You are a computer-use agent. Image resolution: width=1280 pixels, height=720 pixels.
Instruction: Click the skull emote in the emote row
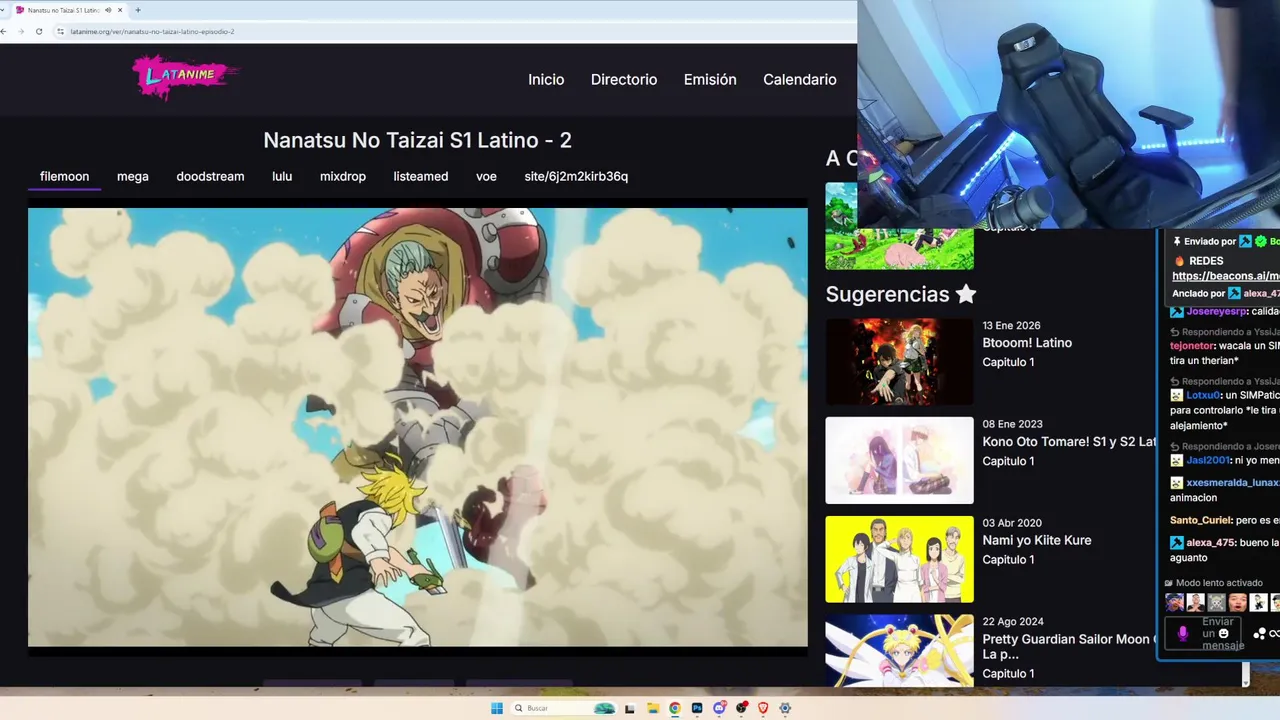click(x=1216, y=603)
